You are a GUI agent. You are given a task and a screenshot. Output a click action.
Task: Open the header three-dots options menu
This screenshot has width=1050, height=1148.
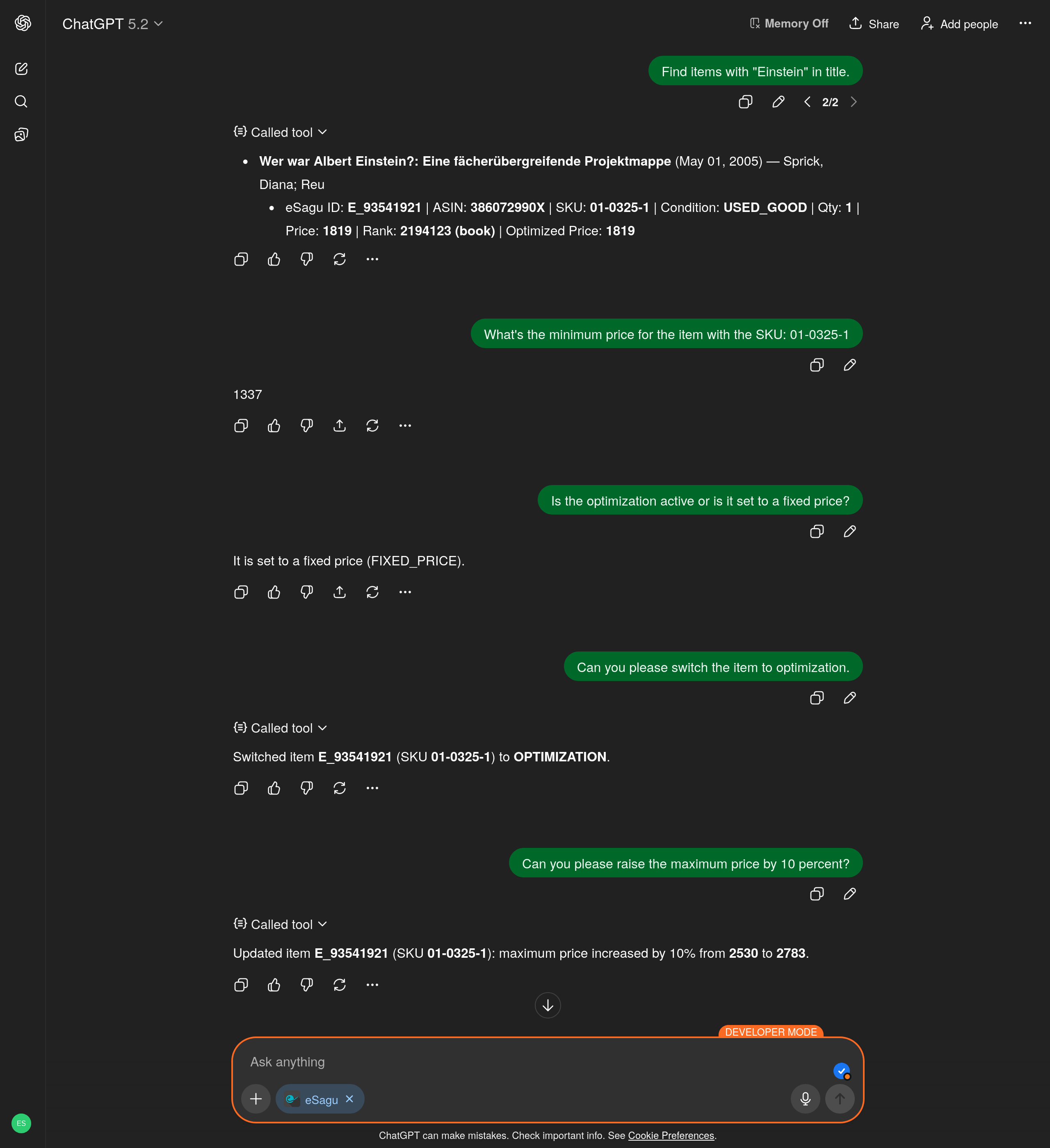click(1025, 23)
